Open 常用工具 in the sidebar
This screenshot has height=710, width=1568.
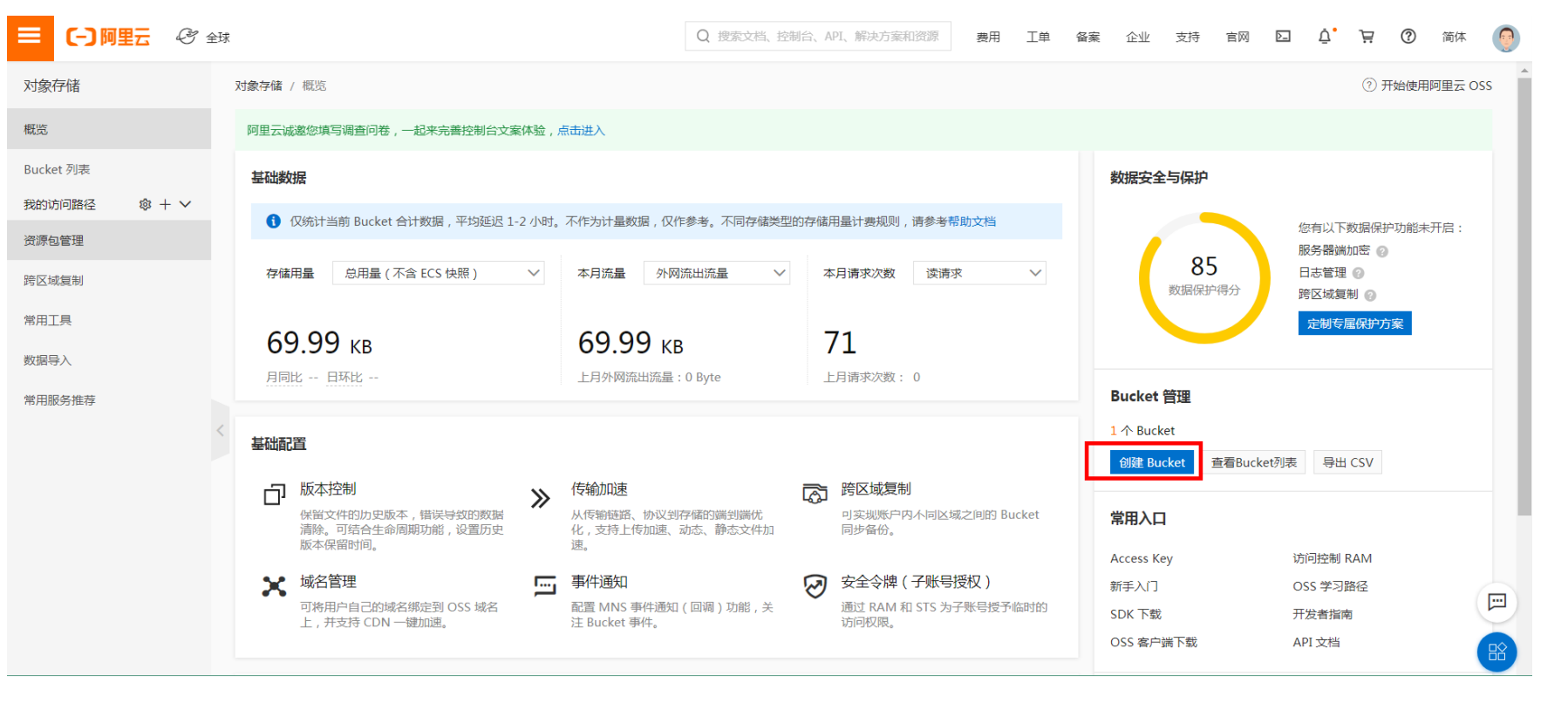click(x=109, y=320)
